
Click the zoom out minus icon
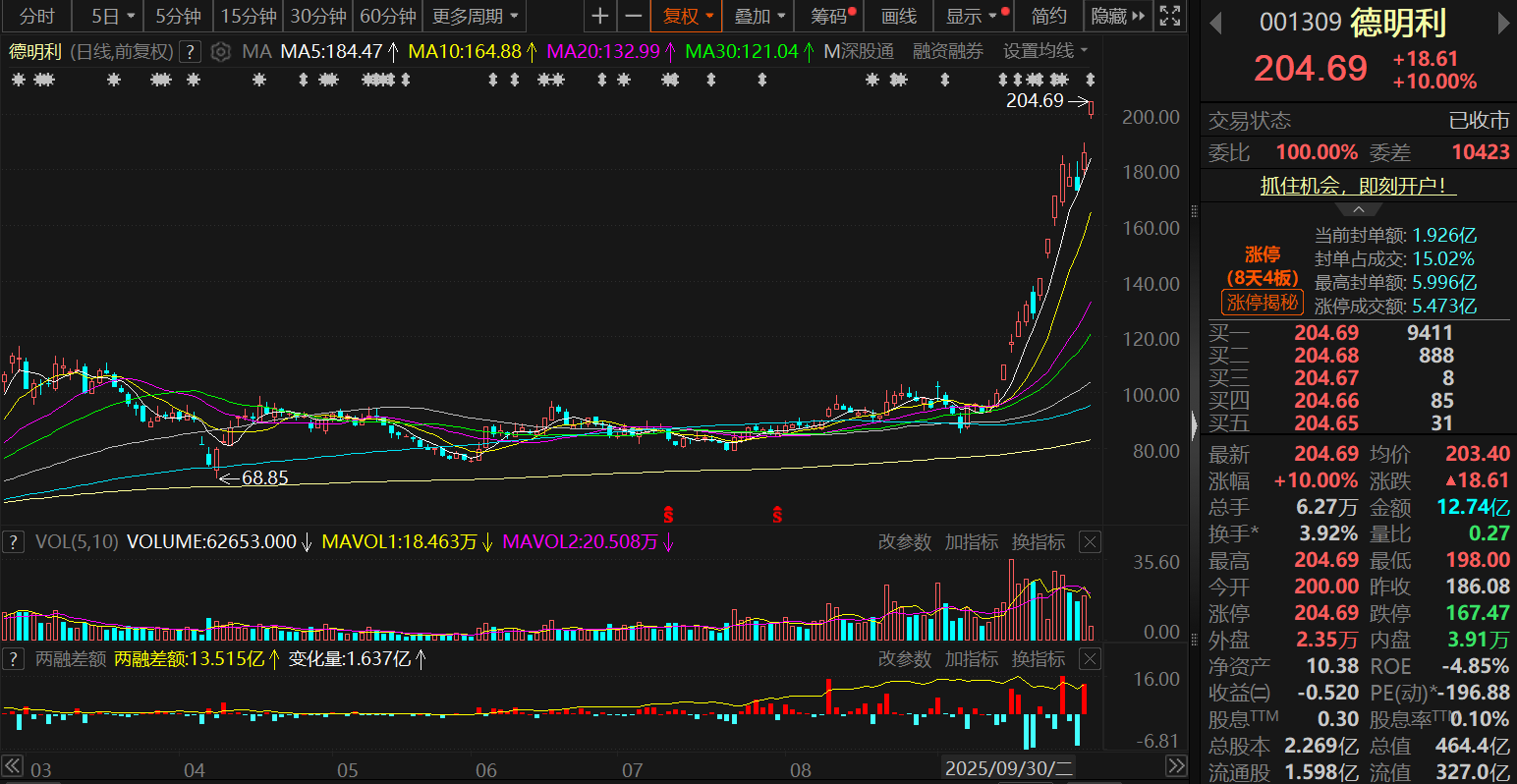point(634,16)
